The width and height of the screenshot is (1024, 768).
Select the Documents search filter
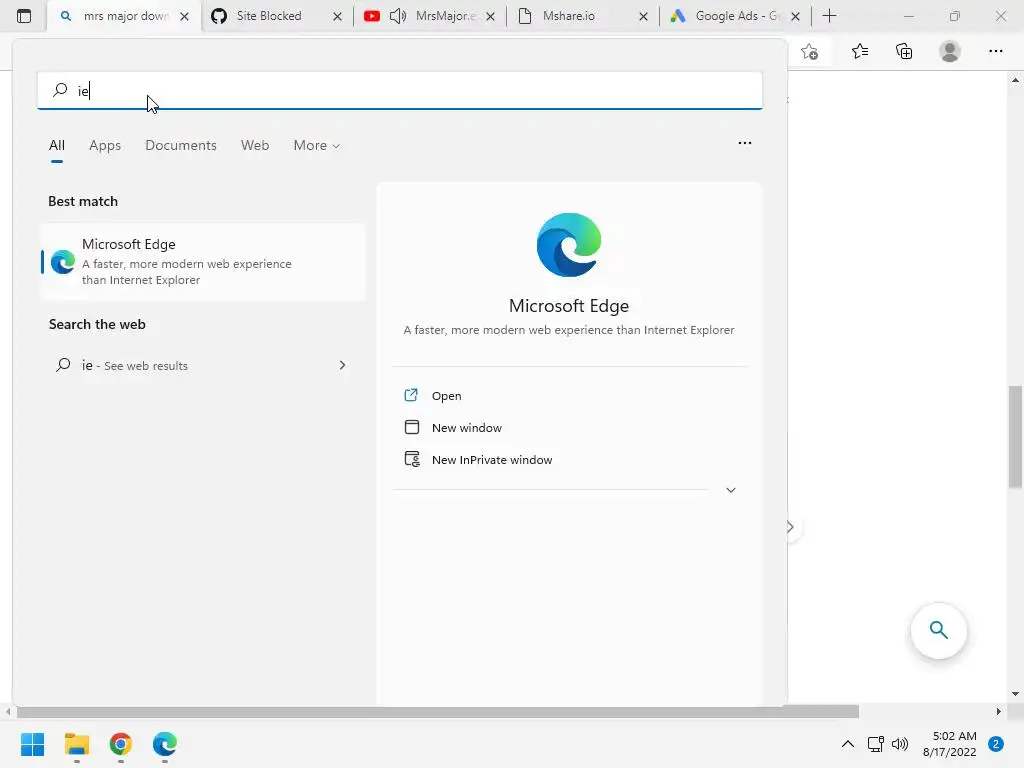click(181, 146)
